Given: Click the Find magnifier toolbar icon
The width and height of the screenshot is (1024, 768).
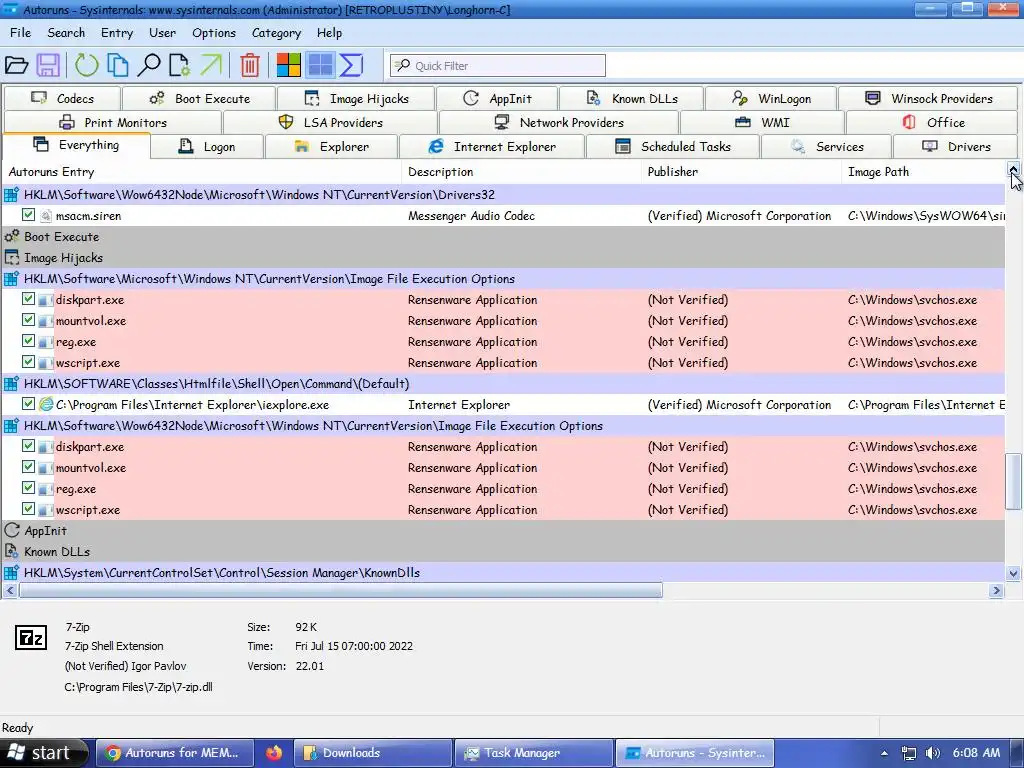Looking at the screenshot, I should click(x=149, y=65).
